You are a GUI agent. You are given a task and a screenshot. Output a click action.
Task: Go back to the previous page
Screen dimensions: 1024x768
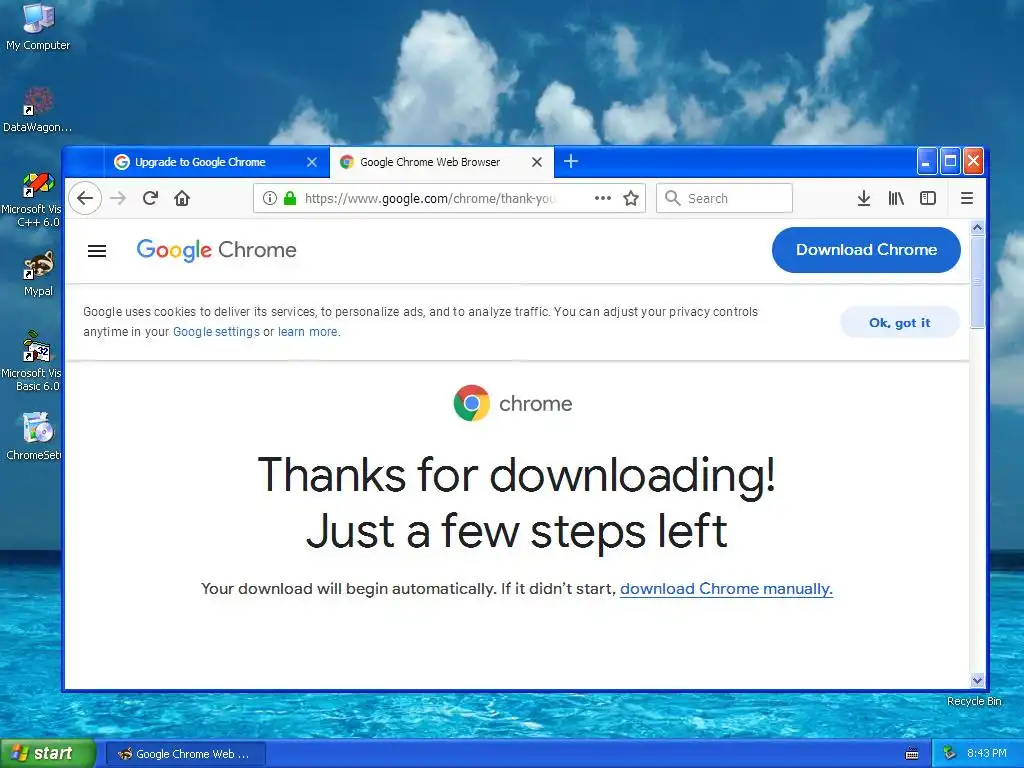(x=85, y=198)
